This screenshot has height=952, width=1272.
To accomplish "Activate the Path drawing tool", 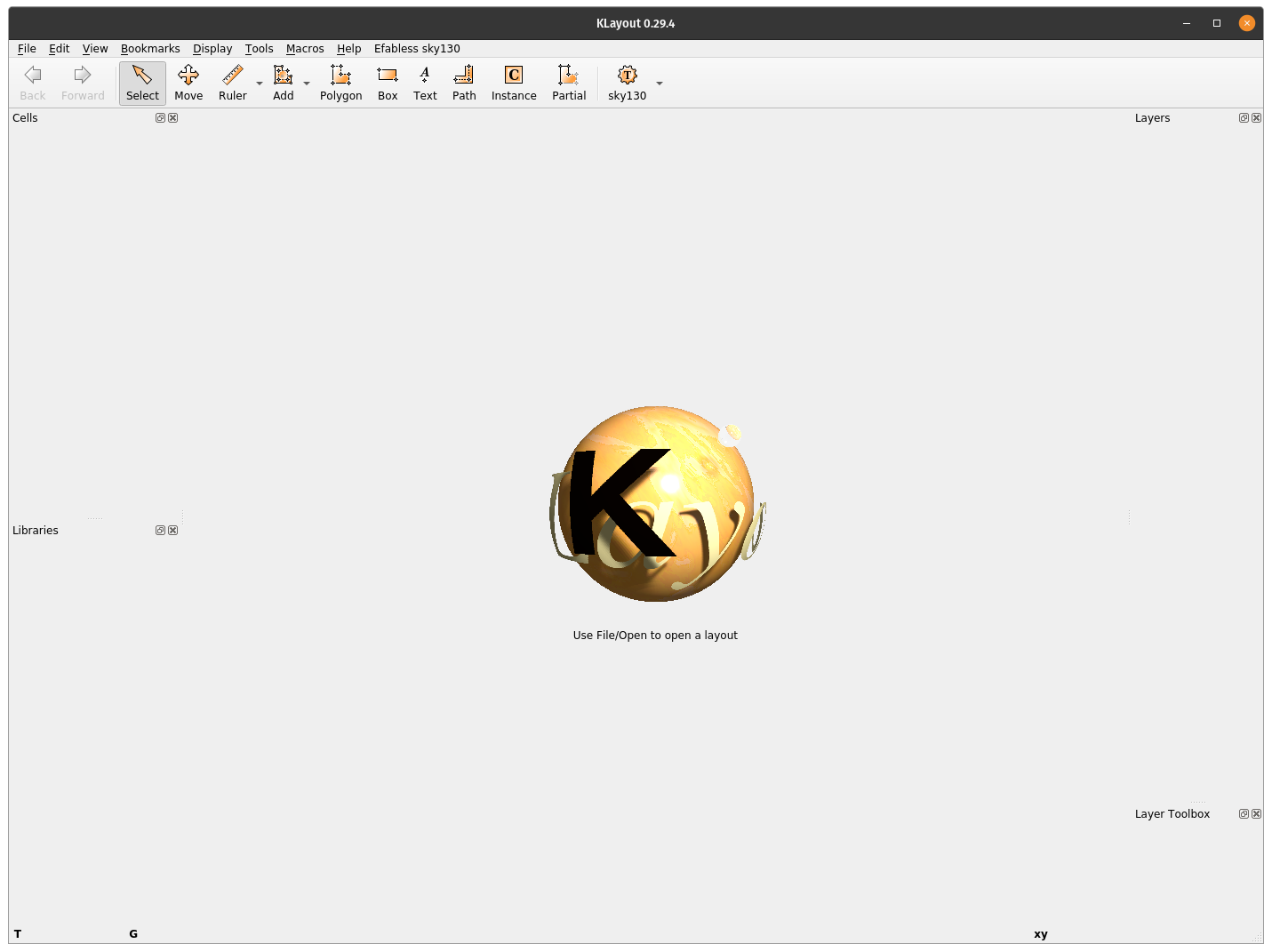I will click(x=464, y=84).
